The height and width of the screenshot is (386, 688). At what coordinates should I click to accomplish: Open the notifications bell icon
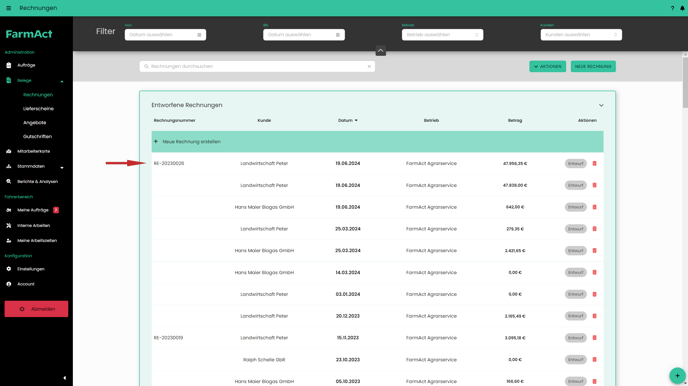click(x=682, y=8)
